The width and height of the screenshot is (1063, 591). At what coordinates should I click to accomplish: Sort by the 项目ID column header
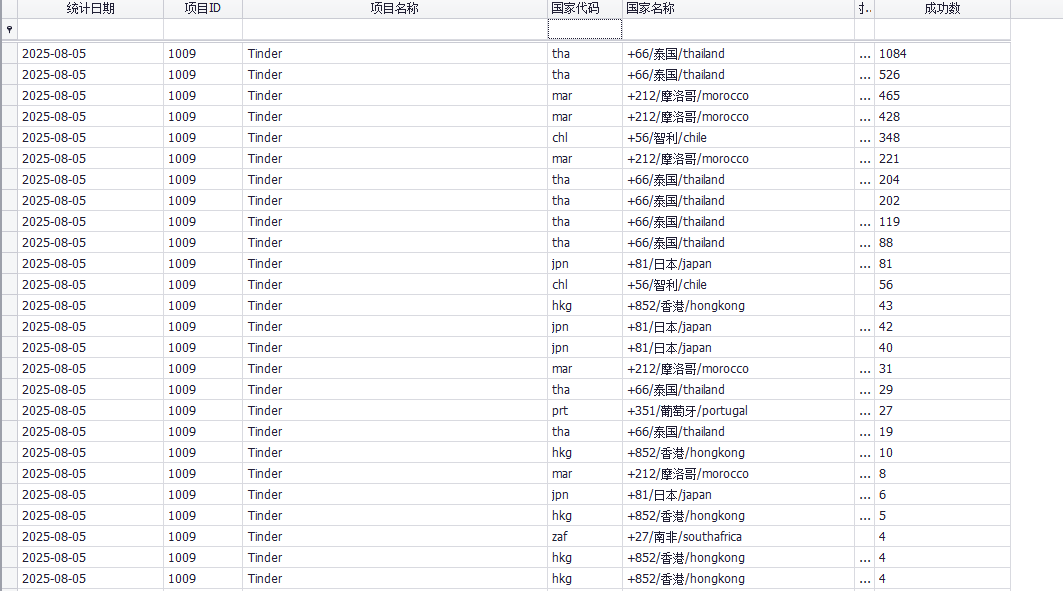point(203,9)
